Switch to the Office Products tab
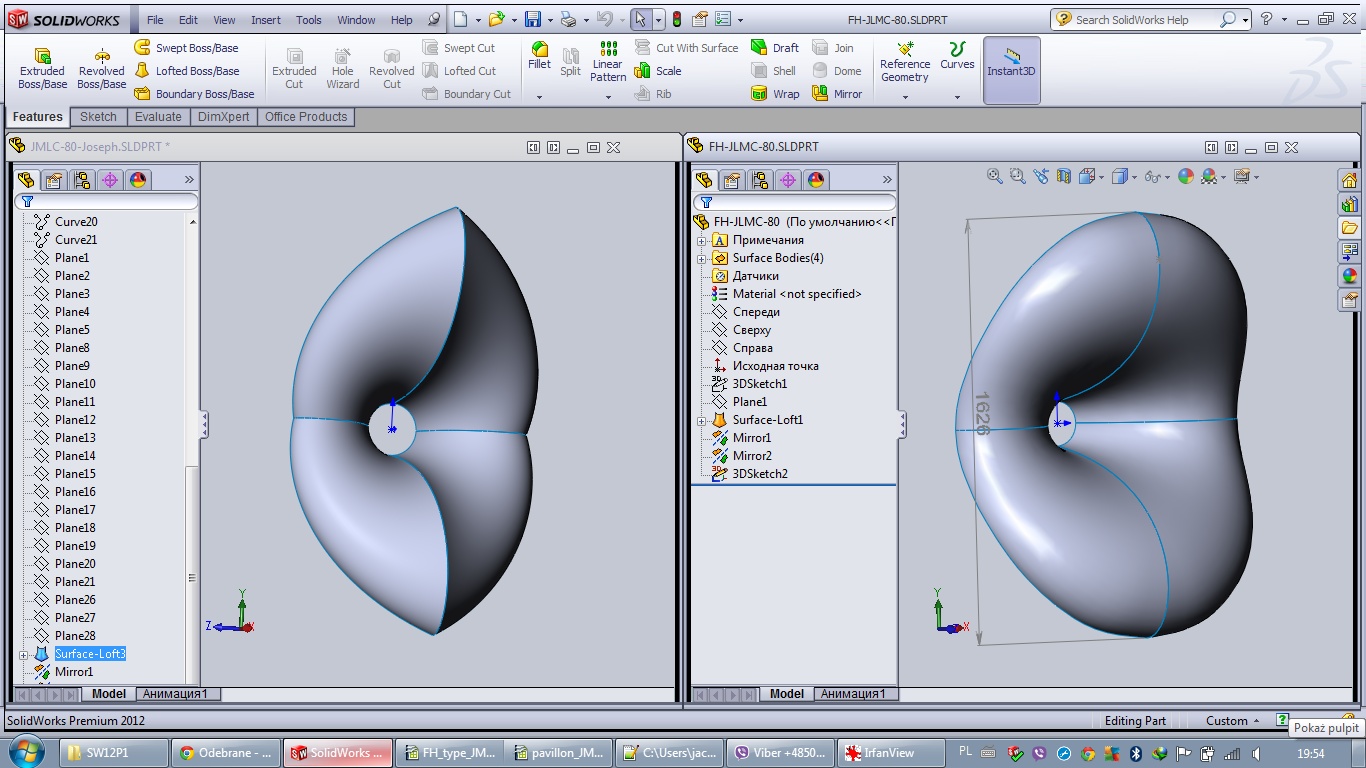Screen dimensions: 1366x768 [x=306, y=117]
